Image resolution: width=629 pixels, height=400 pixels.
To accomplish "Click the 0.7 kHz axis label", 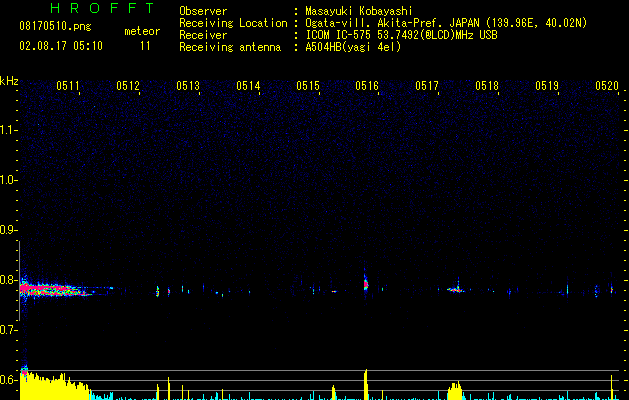I will [9, 330].
